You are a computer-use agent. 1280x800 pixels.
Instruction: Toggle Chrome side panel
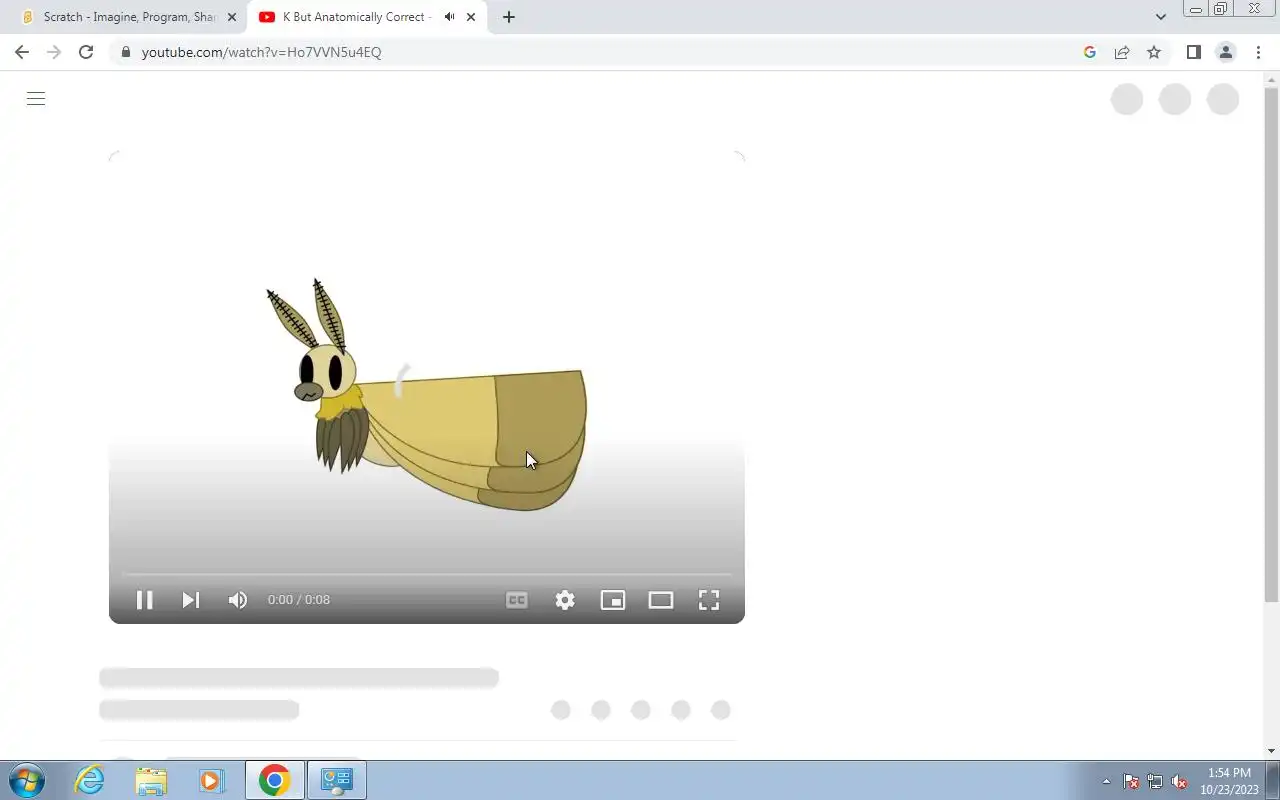[x=1193, y=52]
